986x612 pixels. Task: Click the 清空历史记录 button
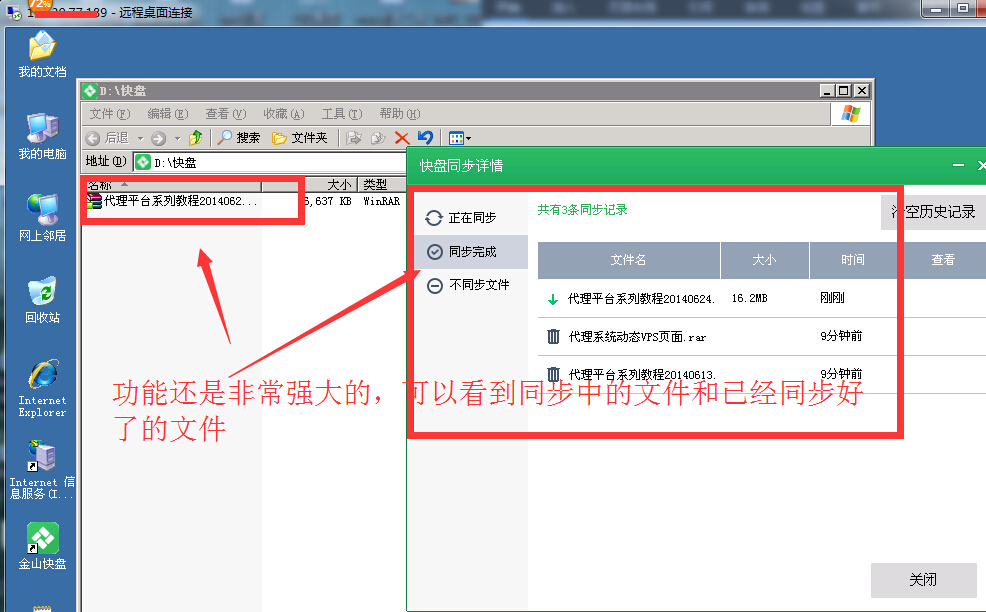pyautogui.click(x=933, y=212)
